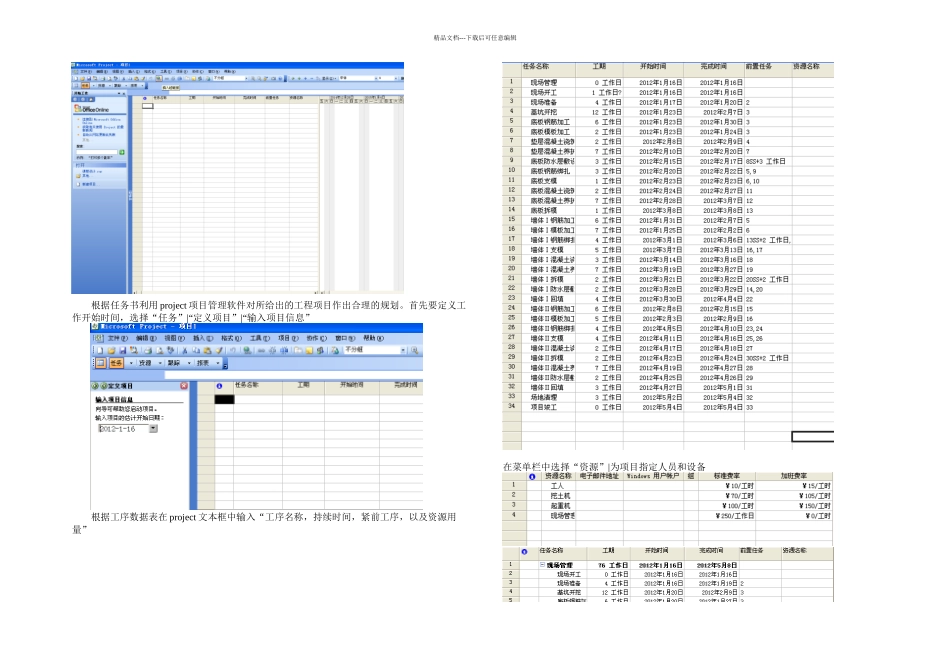Select the 工人 resource name cell
This screenshot has width=950, height=672.
coord(557,486)
